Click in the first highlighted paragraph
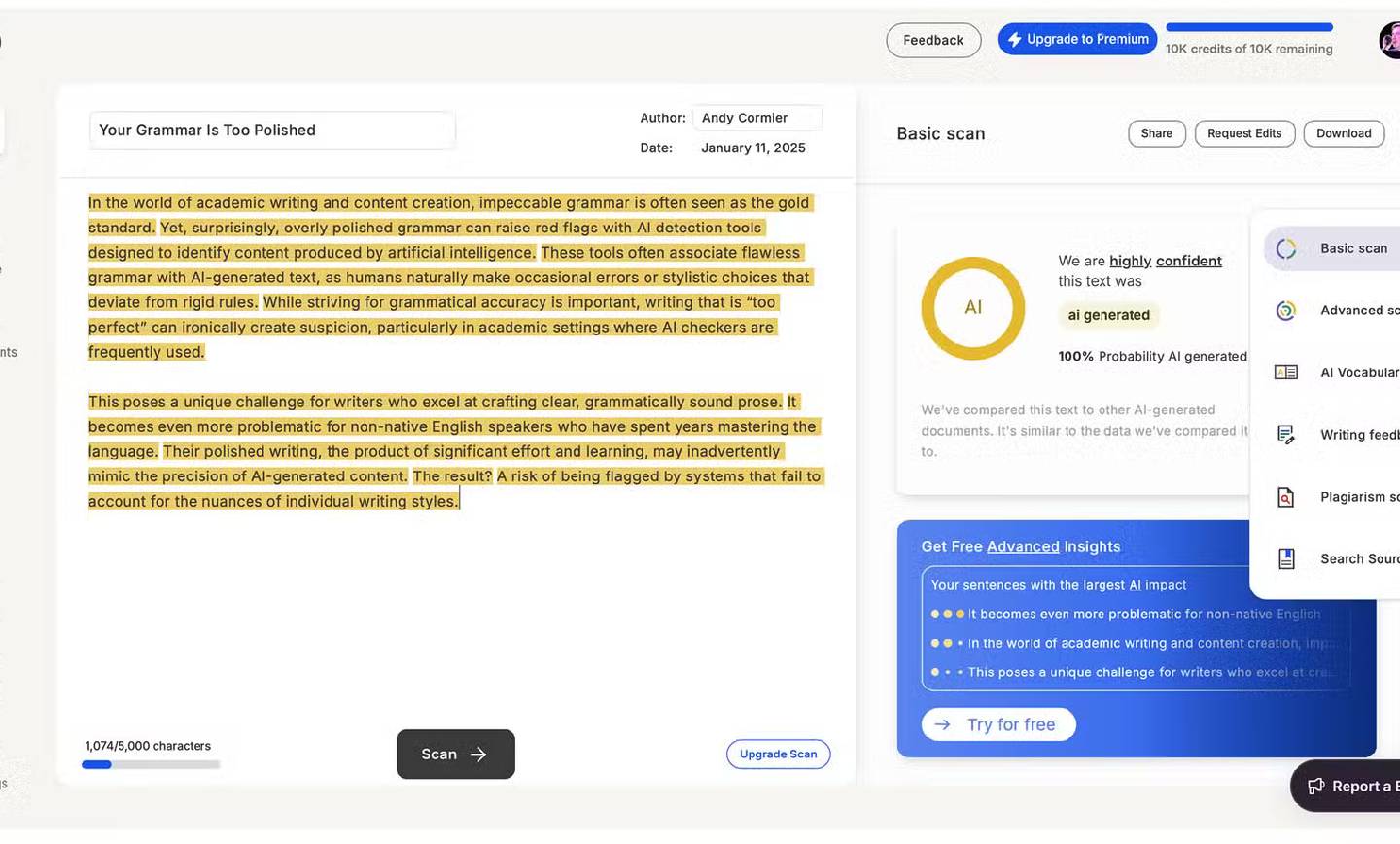 pos(452,277)
